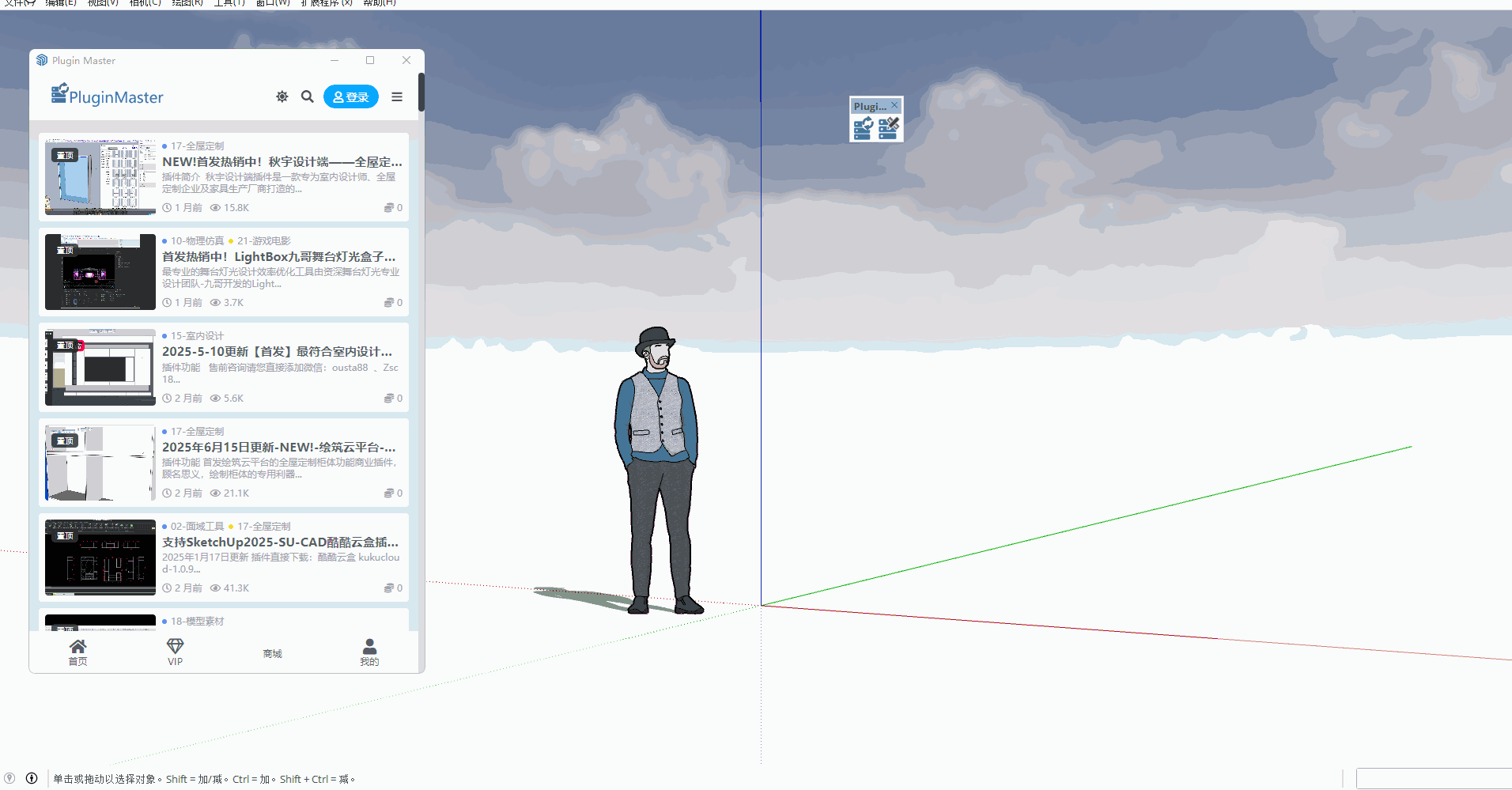Click the PluginMaster logo
1512x790 pixels.
tap(108, 96)
